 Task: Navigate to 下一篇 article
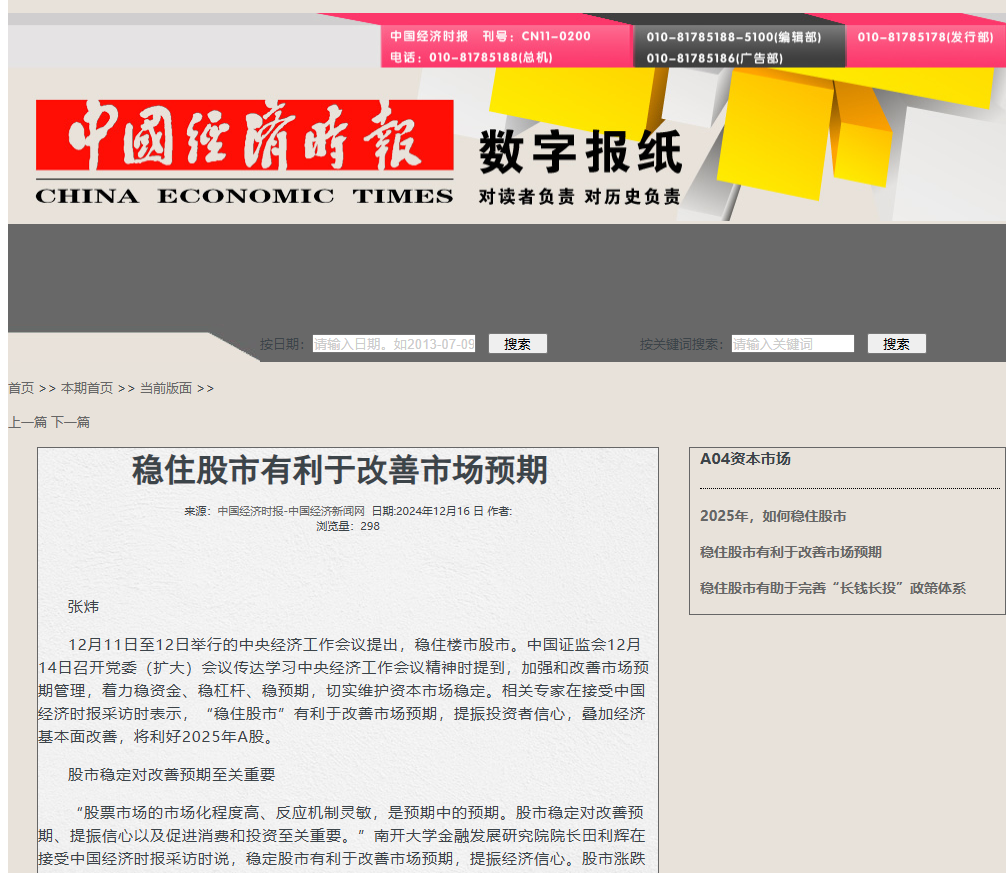tap(71, 422)
